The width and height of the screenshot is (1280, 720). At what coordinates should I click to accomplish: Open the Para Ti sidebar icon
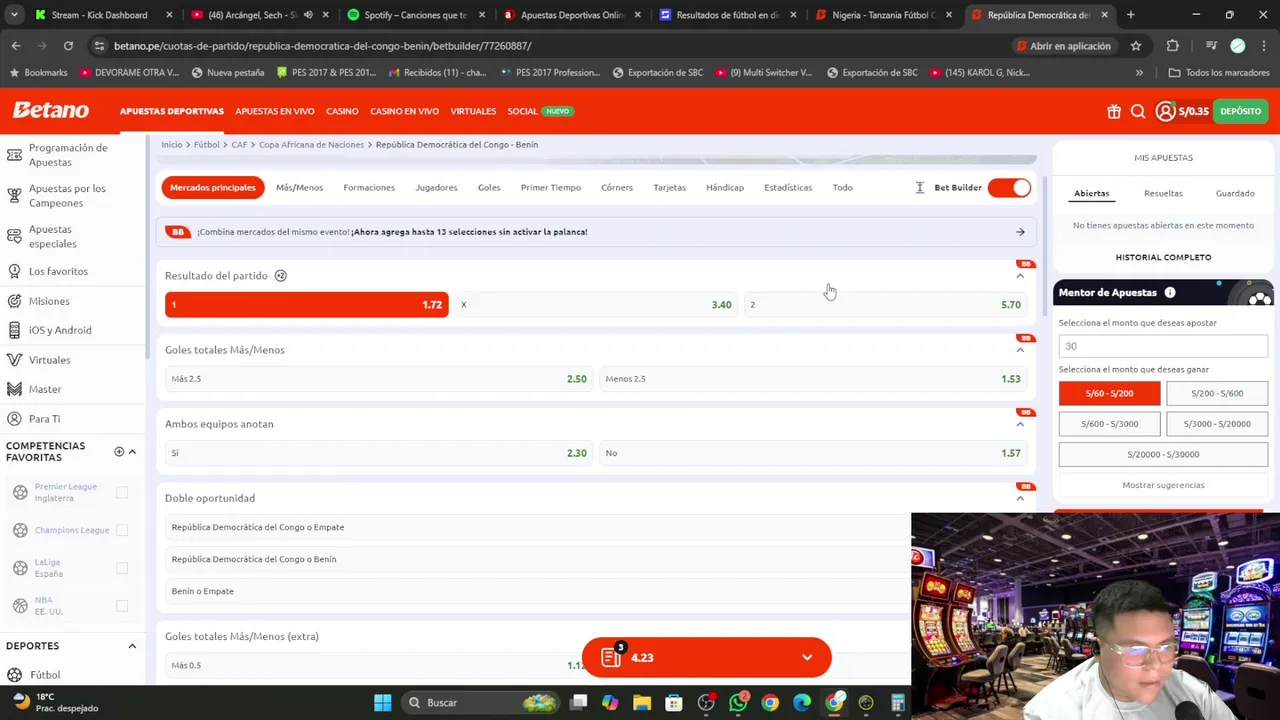click(x=15, y=419)
